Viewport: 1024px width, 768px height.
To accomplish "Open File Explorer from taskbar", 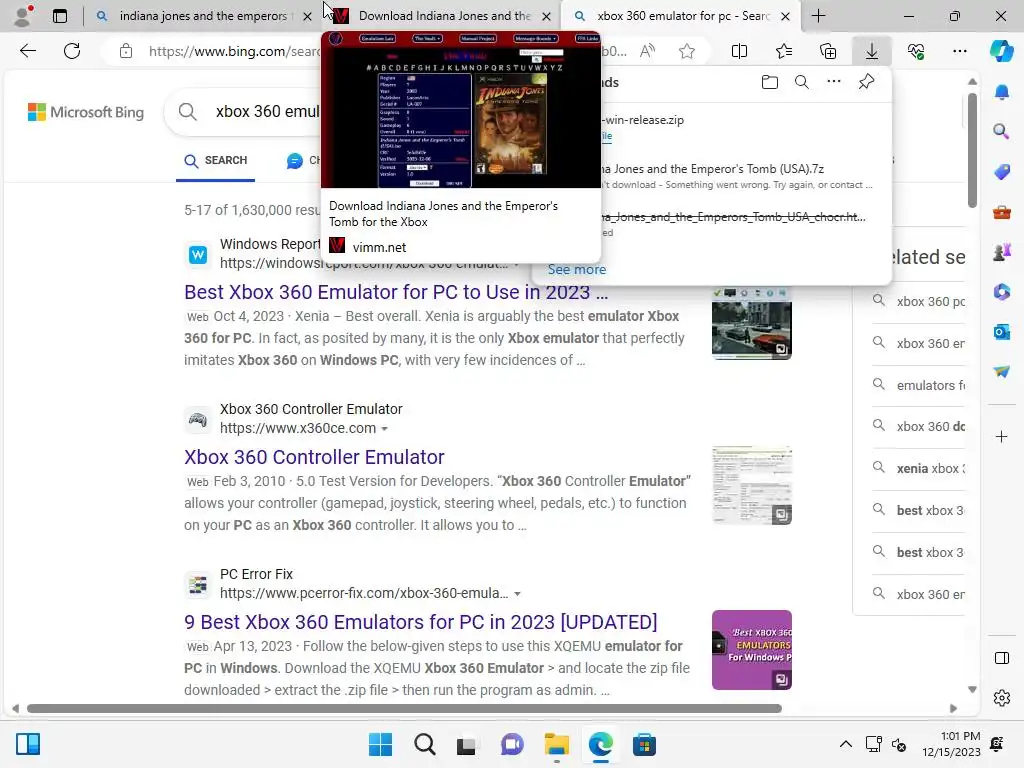I will [556, 744].
